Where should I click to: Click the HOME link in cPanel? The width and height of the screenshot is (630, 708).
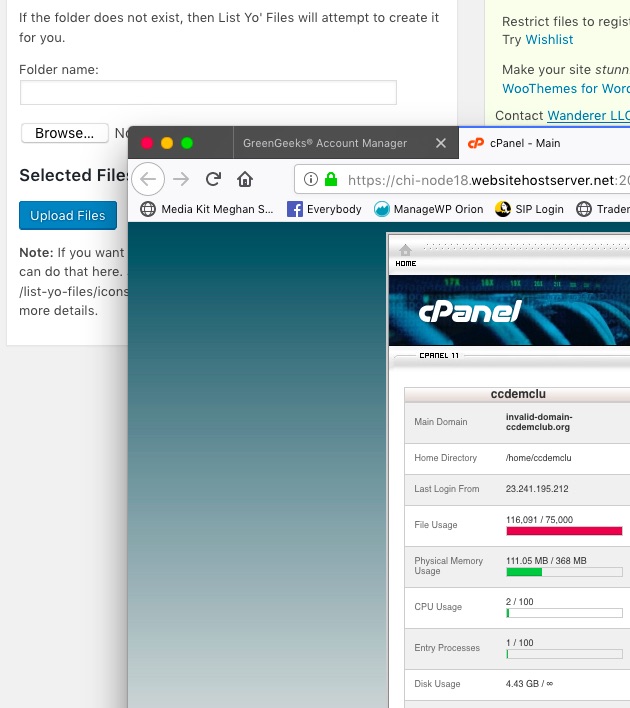pyautogui.click(x=406, y=264)
